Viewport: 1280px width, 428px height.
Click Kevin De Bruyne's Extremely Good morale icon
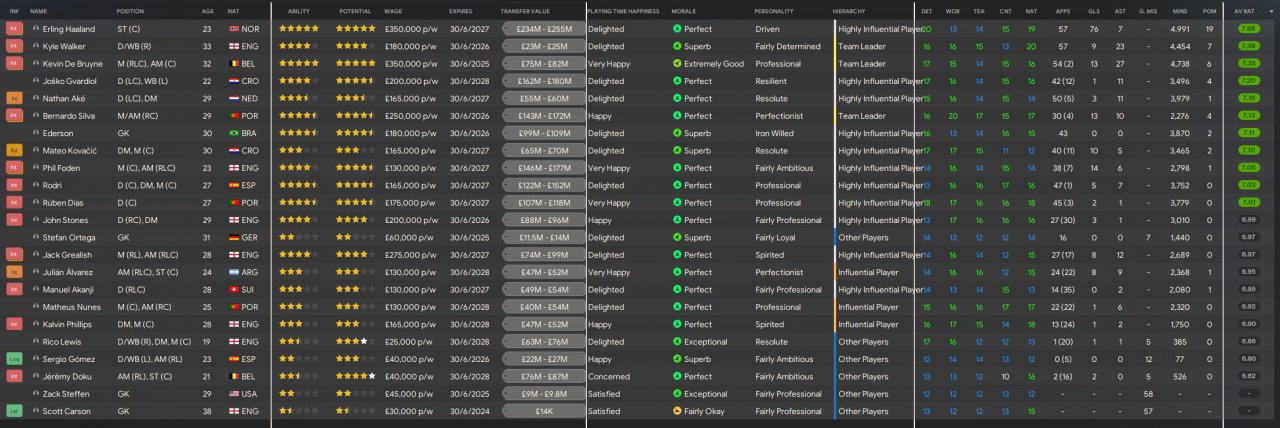point(677,64)
